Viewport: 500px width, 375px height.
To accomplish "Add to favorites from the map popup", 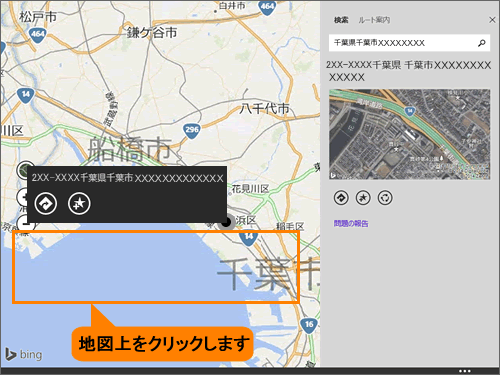I will [x=79, y=203].
